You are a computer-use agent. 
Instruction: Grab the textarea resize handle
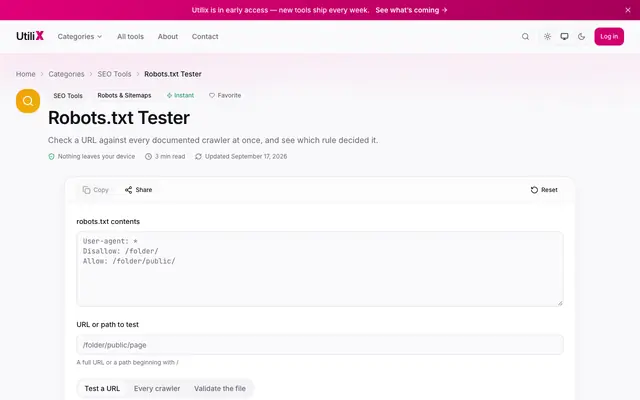[x=560, y=303]
